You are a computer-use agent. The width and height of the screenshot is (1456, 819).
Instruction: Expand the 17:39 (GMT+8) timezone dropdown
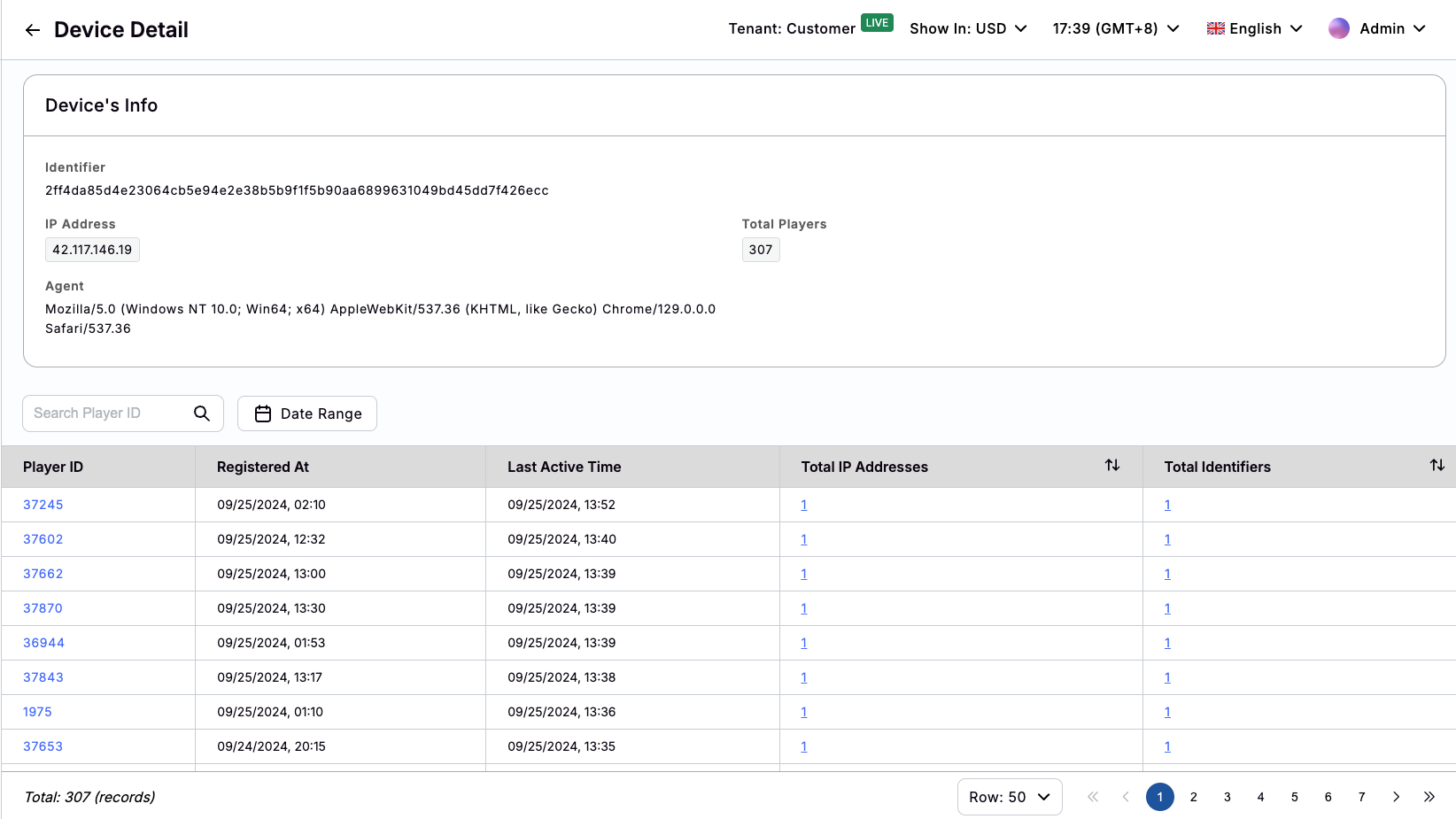[1115, 28]
